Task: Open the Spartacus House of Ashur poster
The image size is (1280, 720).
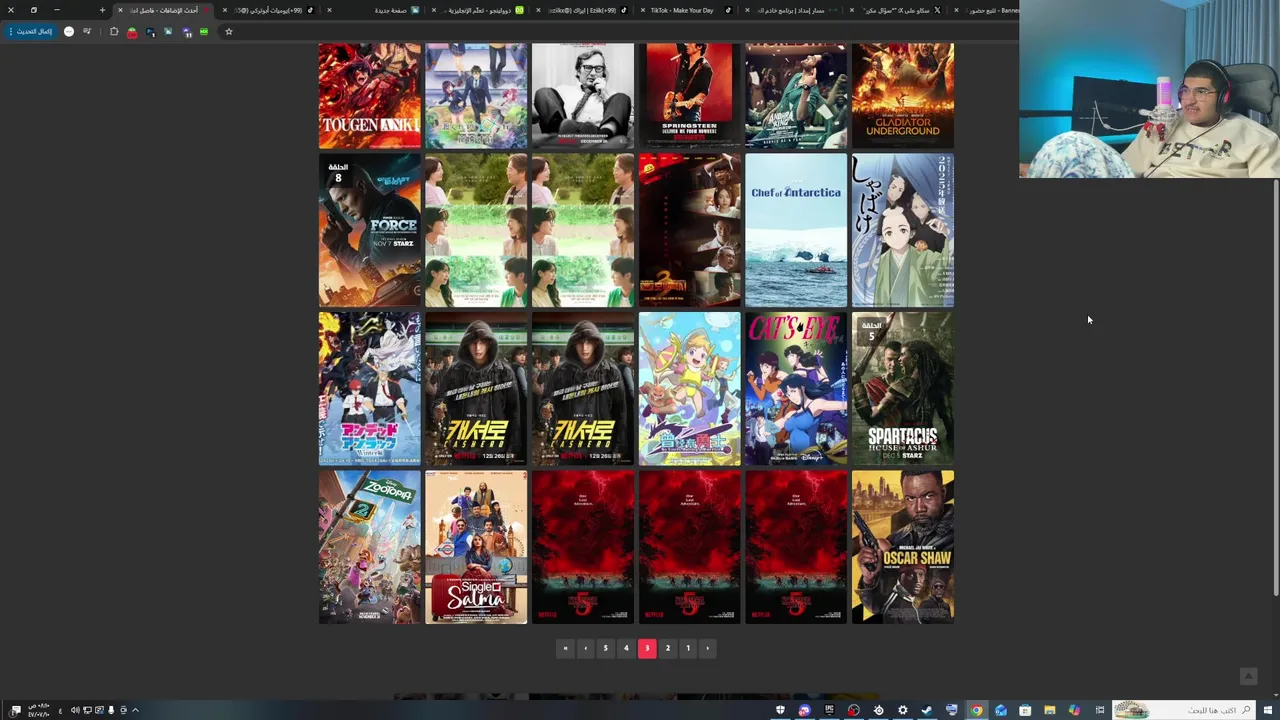Action: (x=902, y=389)
